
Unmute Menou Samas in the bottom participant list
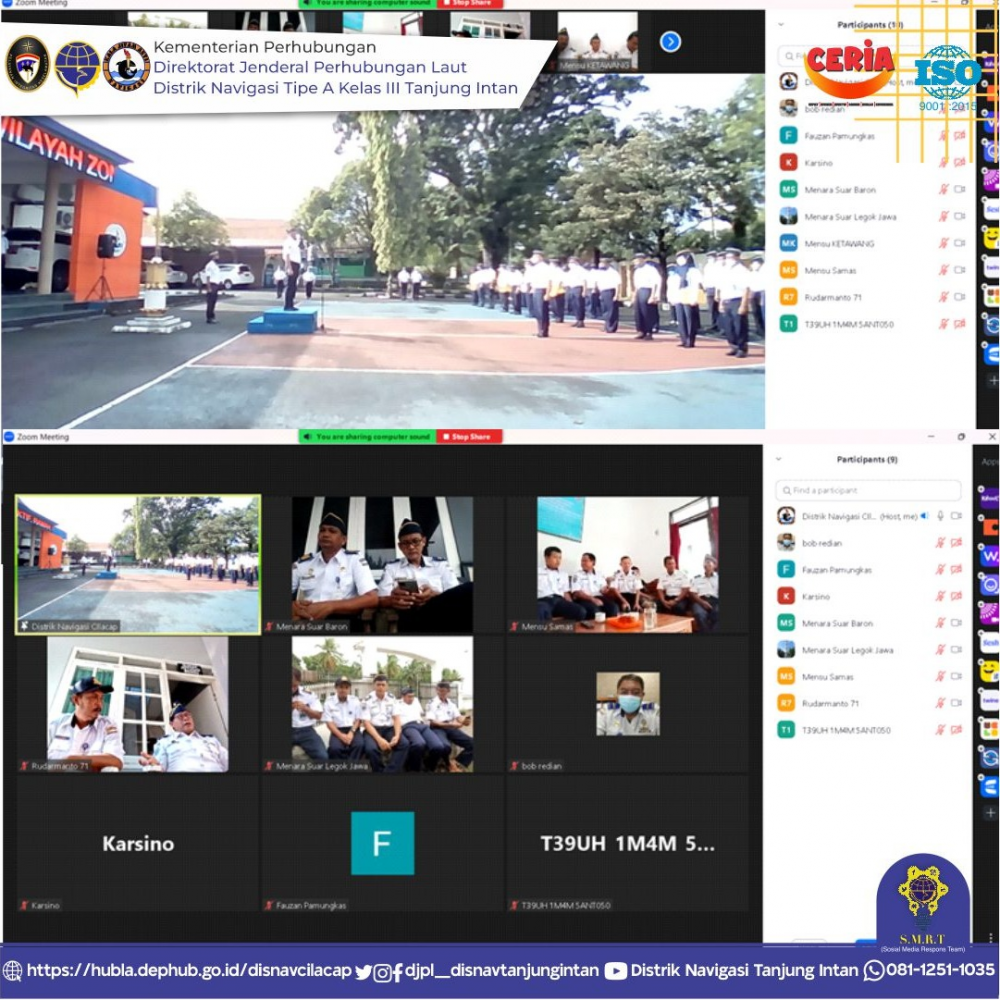940,677
